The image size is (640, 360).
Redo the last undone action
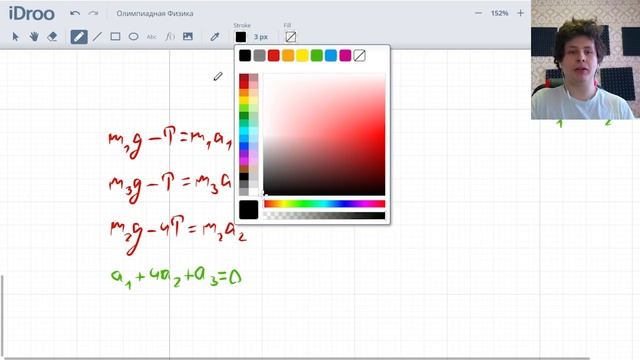(x=93, y=13)
